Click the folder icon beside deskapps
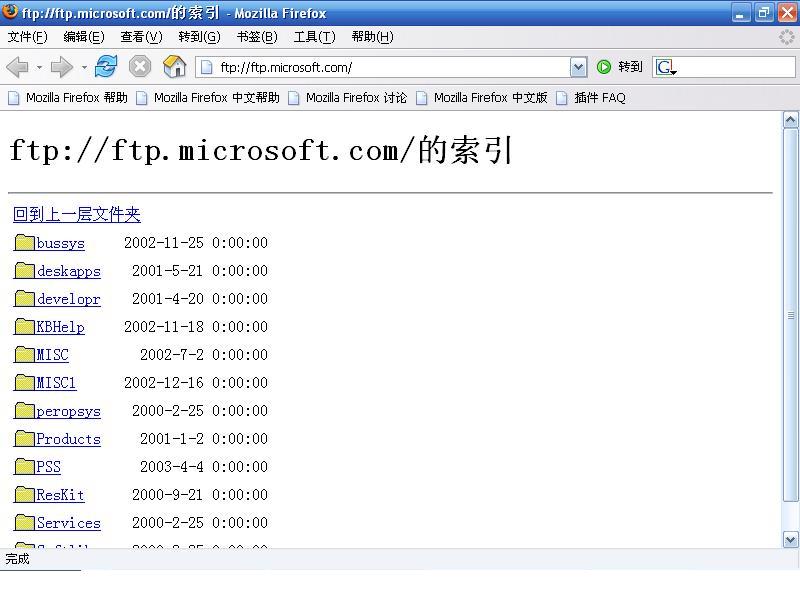The height and width of the screenshot is (600, 800). click(24, 270)
